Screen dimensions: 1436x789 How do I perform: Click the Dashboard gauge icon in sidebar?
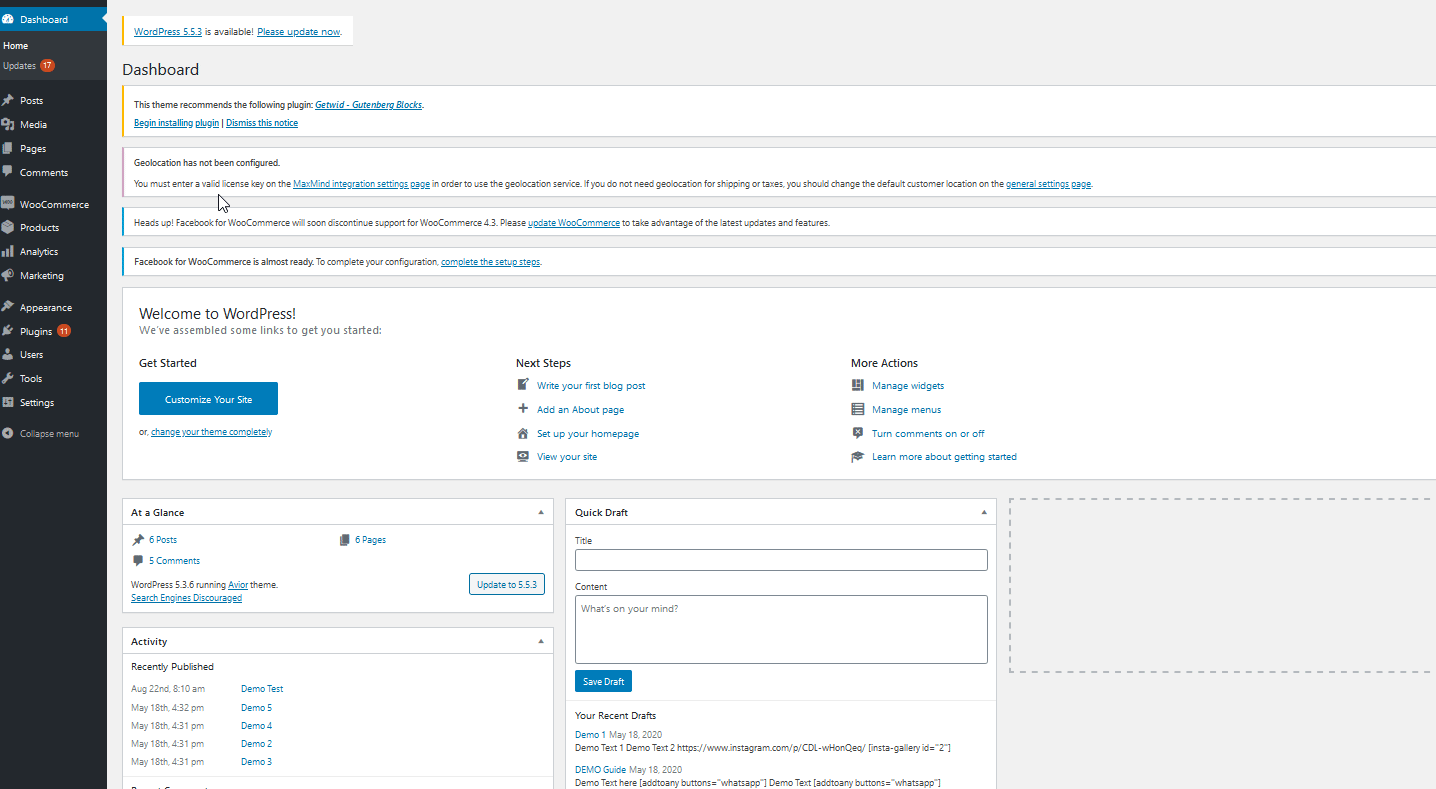tap(8, 19)
